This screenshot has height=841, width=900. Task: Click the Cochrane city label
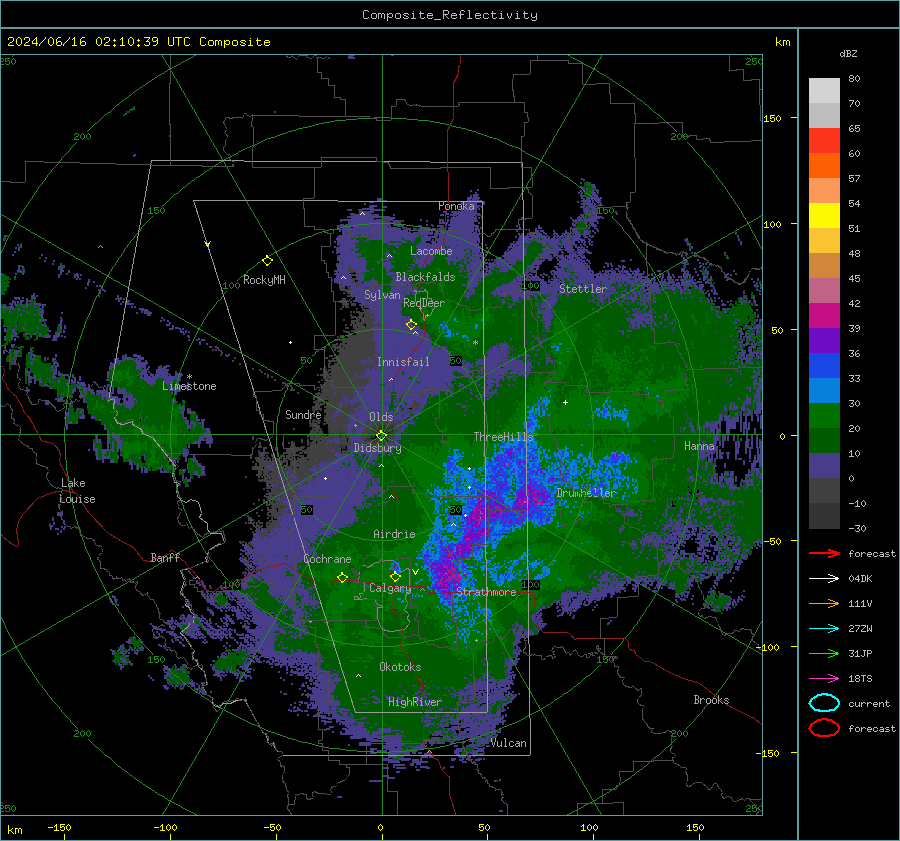[x=327, y=559]
